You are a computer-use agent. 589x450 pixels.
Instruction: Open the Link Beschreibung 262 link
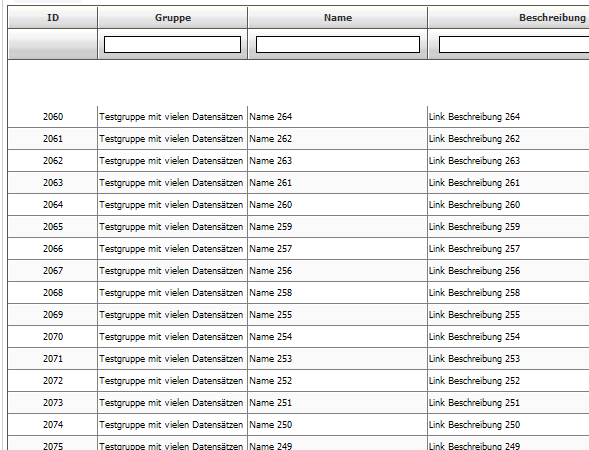(x=474, y=139)
